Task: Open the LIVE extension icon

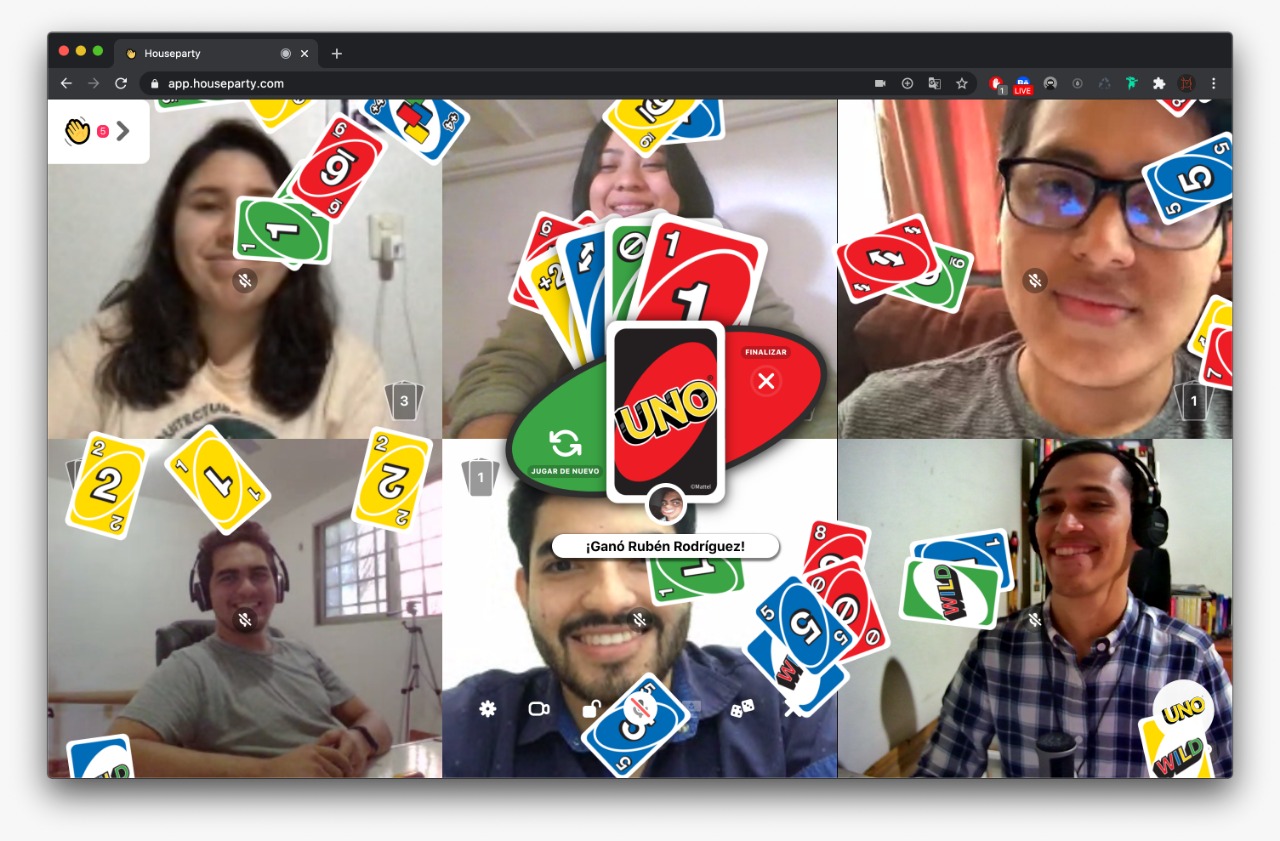Action: click(x=1023, y=85)
